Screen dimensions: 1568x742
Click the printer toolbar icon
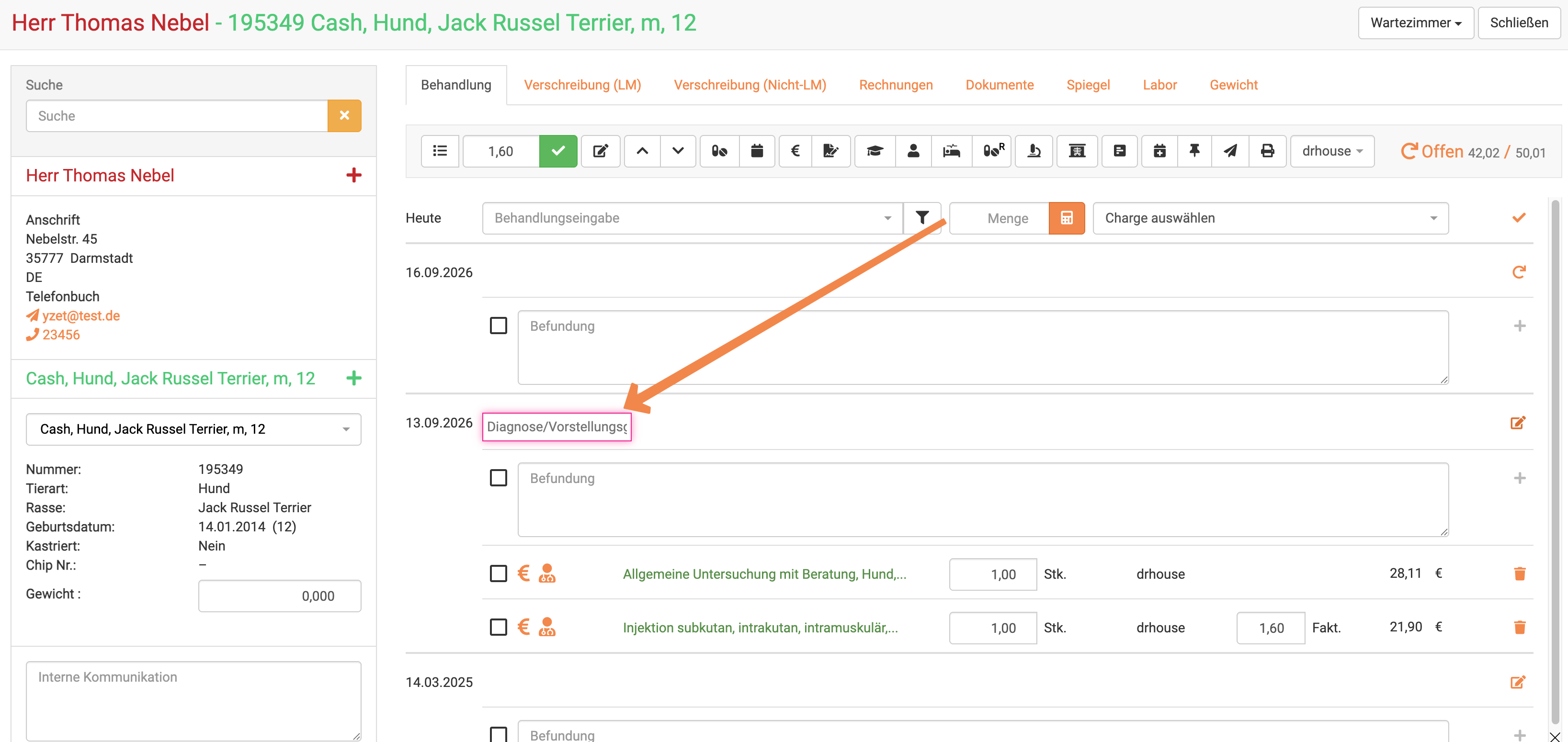click(x=1267, y=151)
